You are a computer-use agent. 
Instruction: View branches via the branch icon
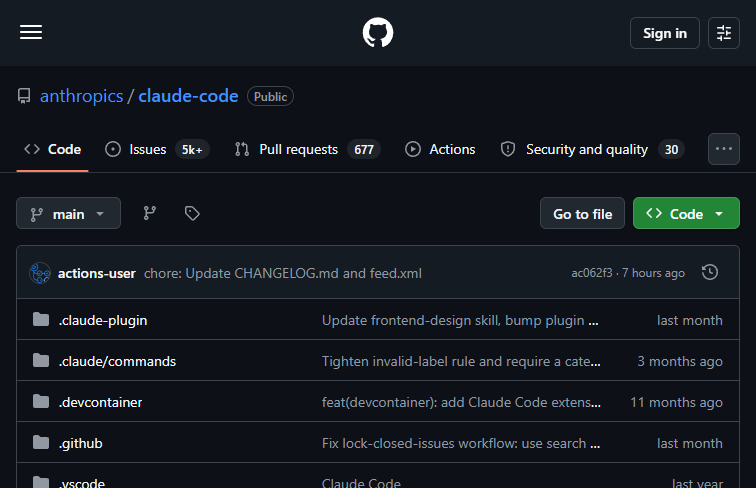[x=150, y=213]
